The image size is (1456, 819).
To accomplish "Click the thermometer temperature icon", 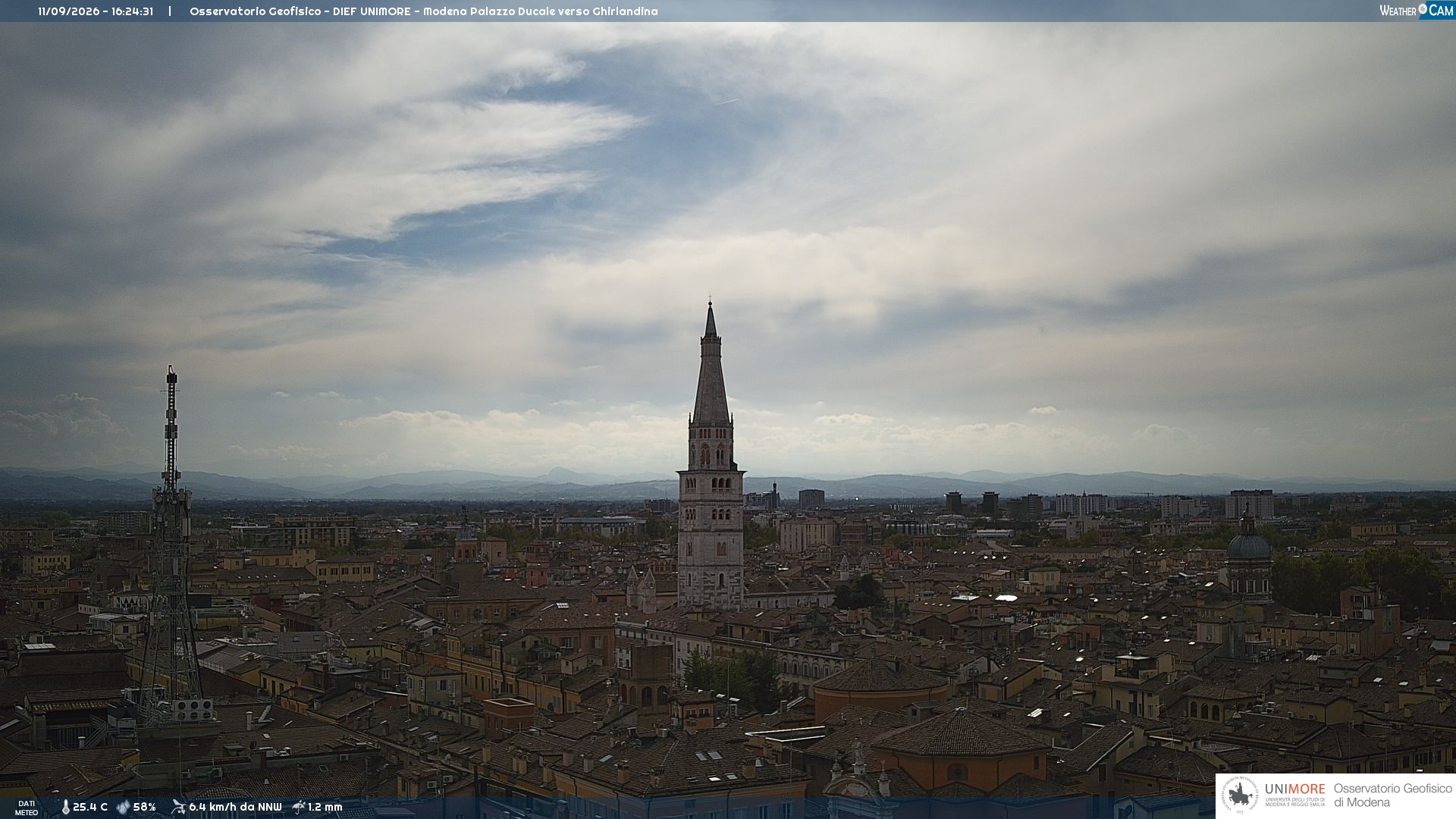I will (x=65, y=808).
